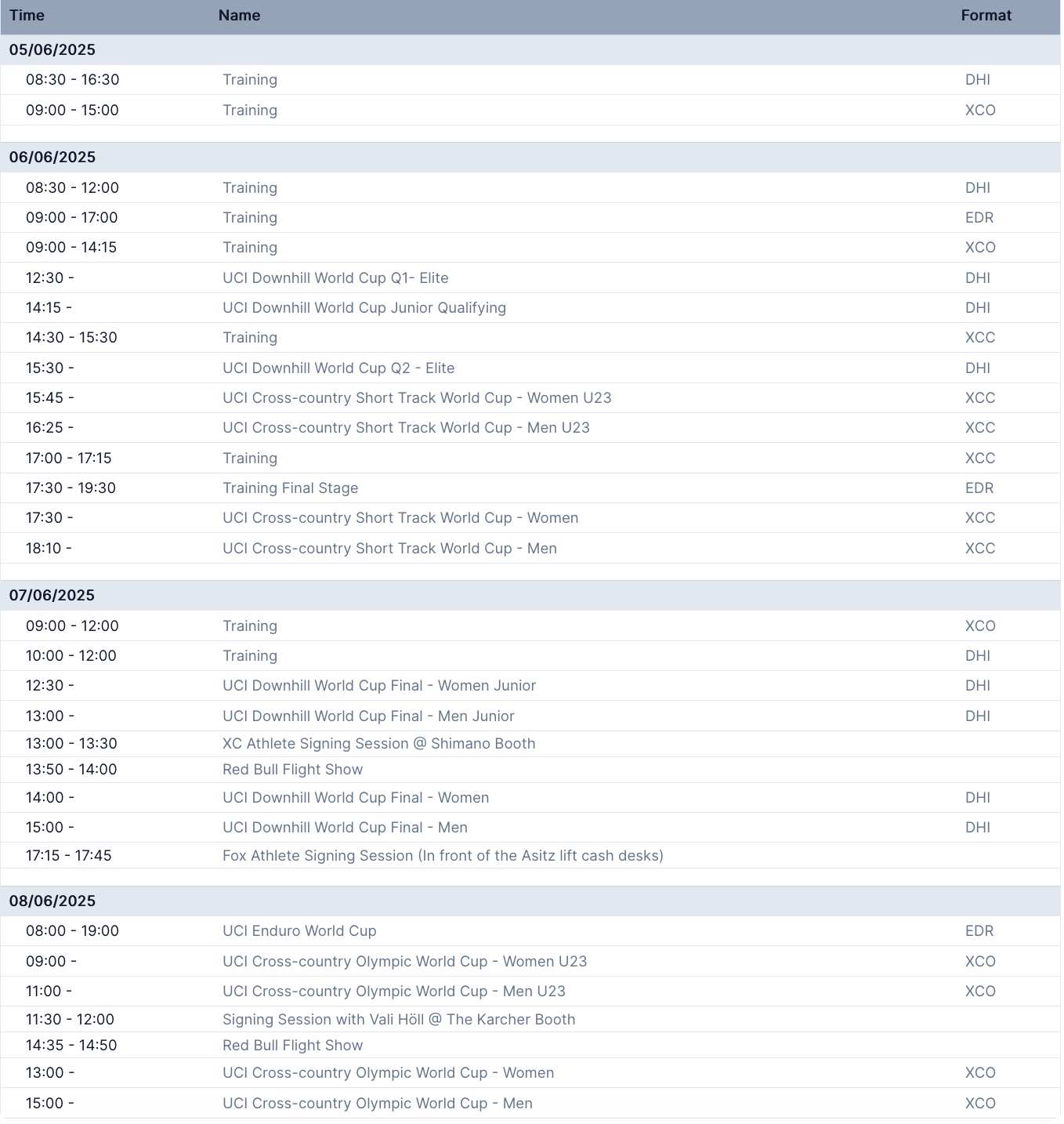Click Fox Athlete Signing Session entry
This screenshot has height=1124, width=1064.
[x=443, y=856]
